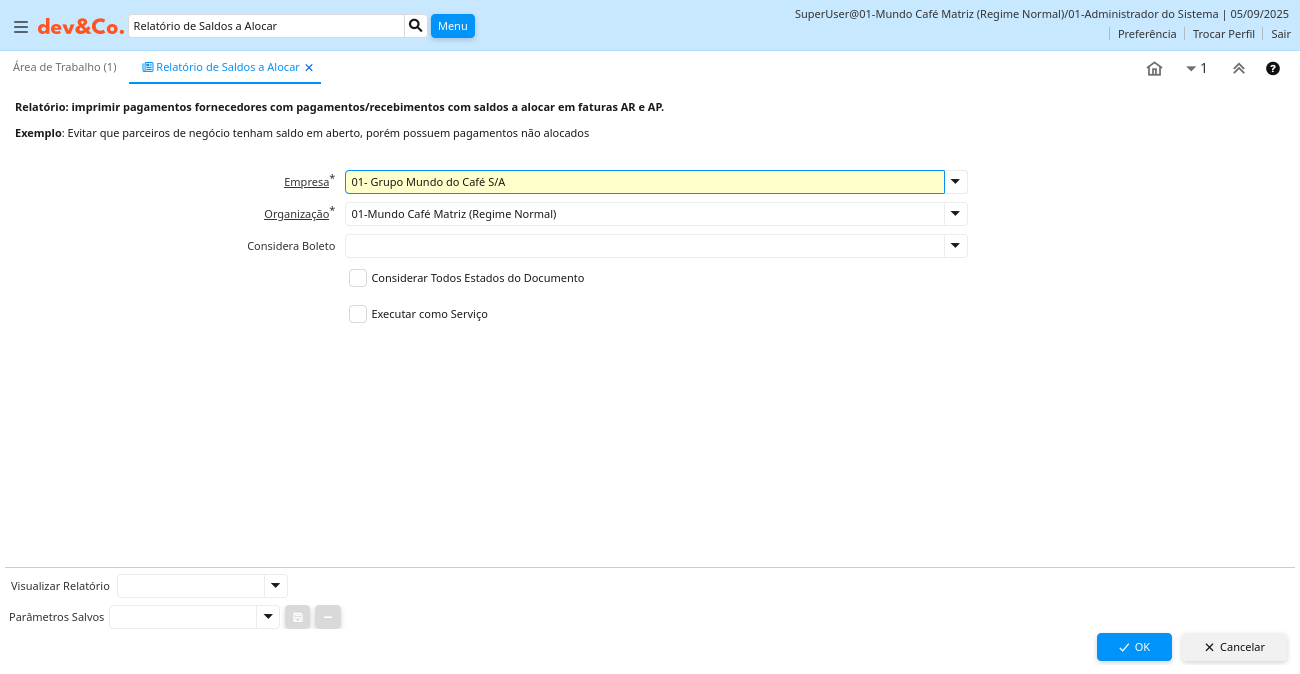Click the collapse header double-chevron icon

[1238, 69]
